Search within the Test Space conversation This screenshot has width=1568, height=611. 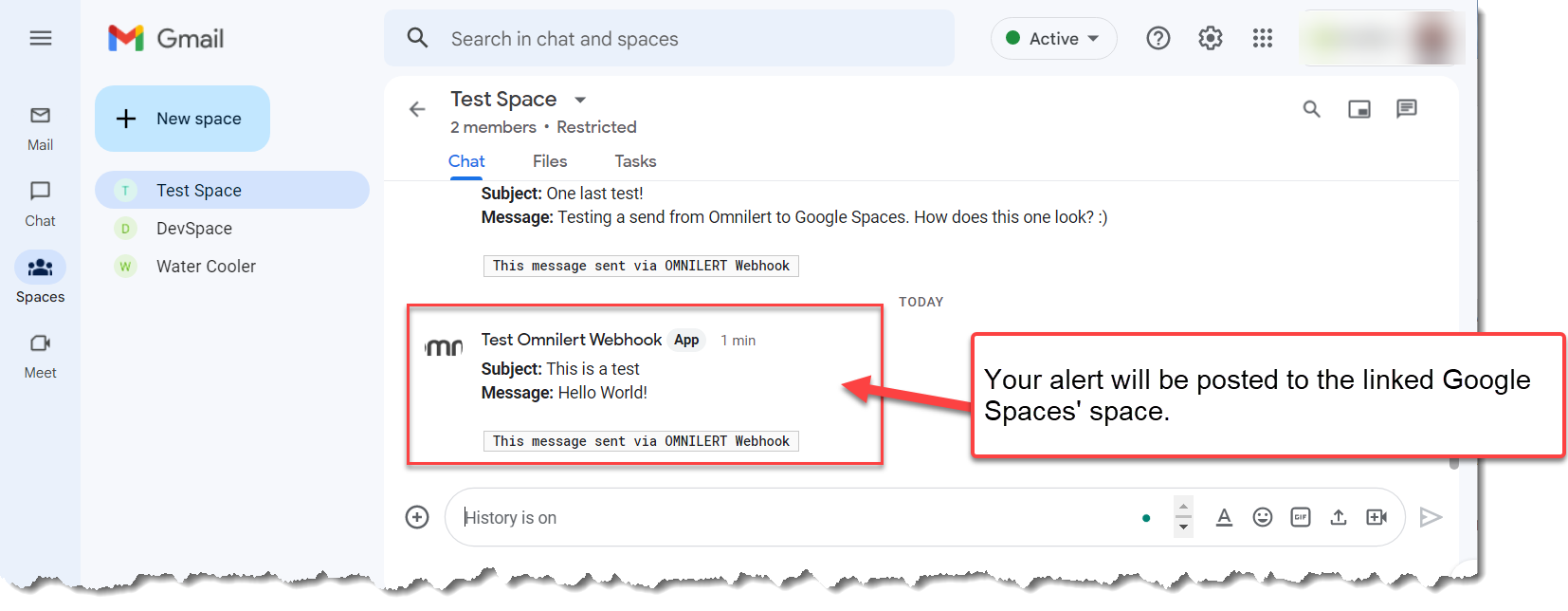point(1311,109)
